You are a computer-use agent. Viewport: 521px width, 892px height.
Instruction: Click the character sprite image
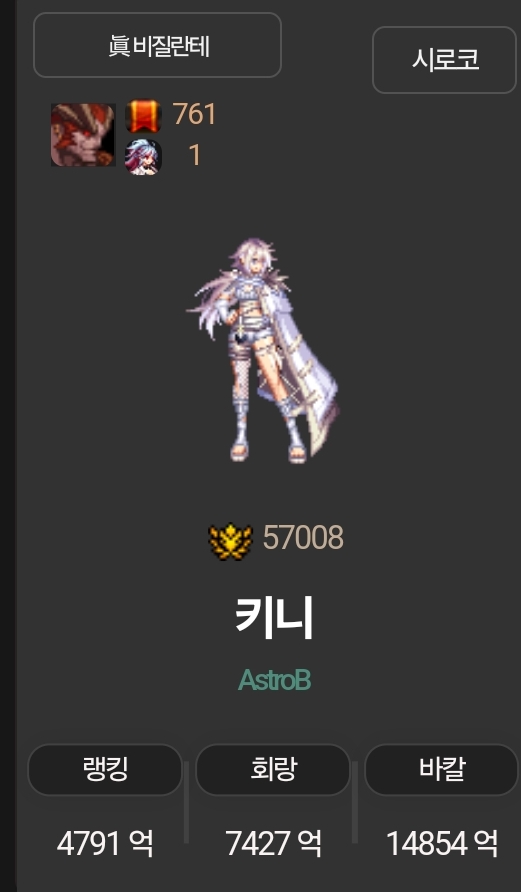point(263,351)
